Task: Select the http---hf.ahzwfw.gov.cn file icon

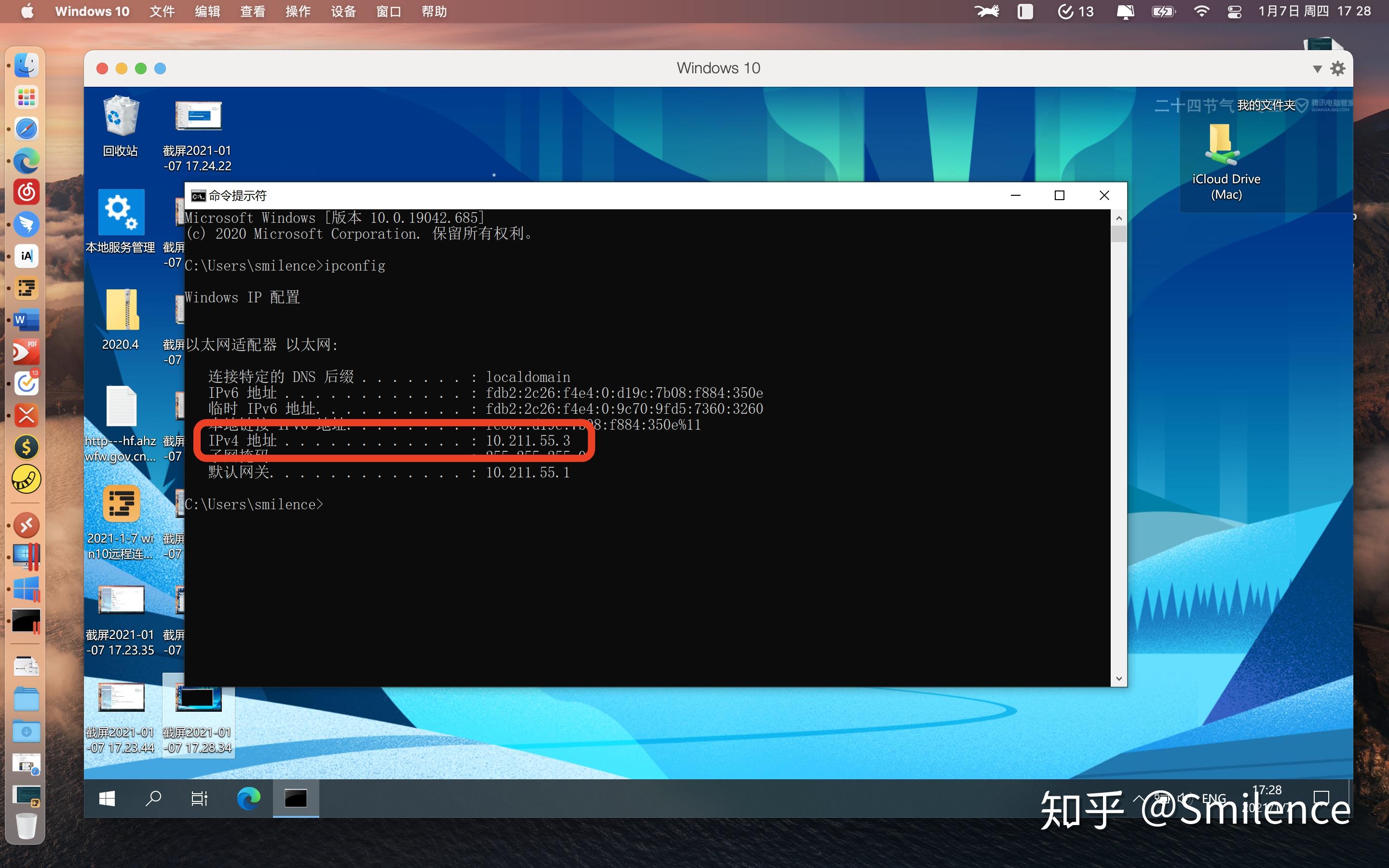Action: pos(121,425)
